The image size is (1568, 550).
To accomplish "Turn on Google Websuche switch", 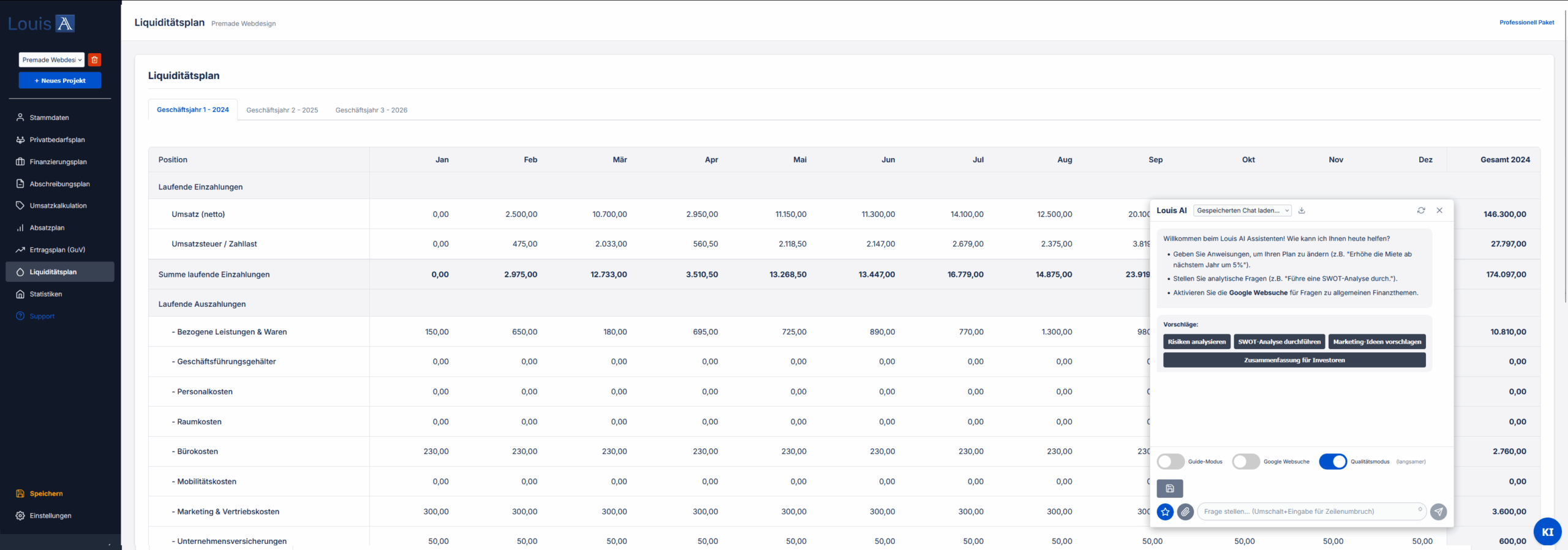I will [x=1246, y=462].
